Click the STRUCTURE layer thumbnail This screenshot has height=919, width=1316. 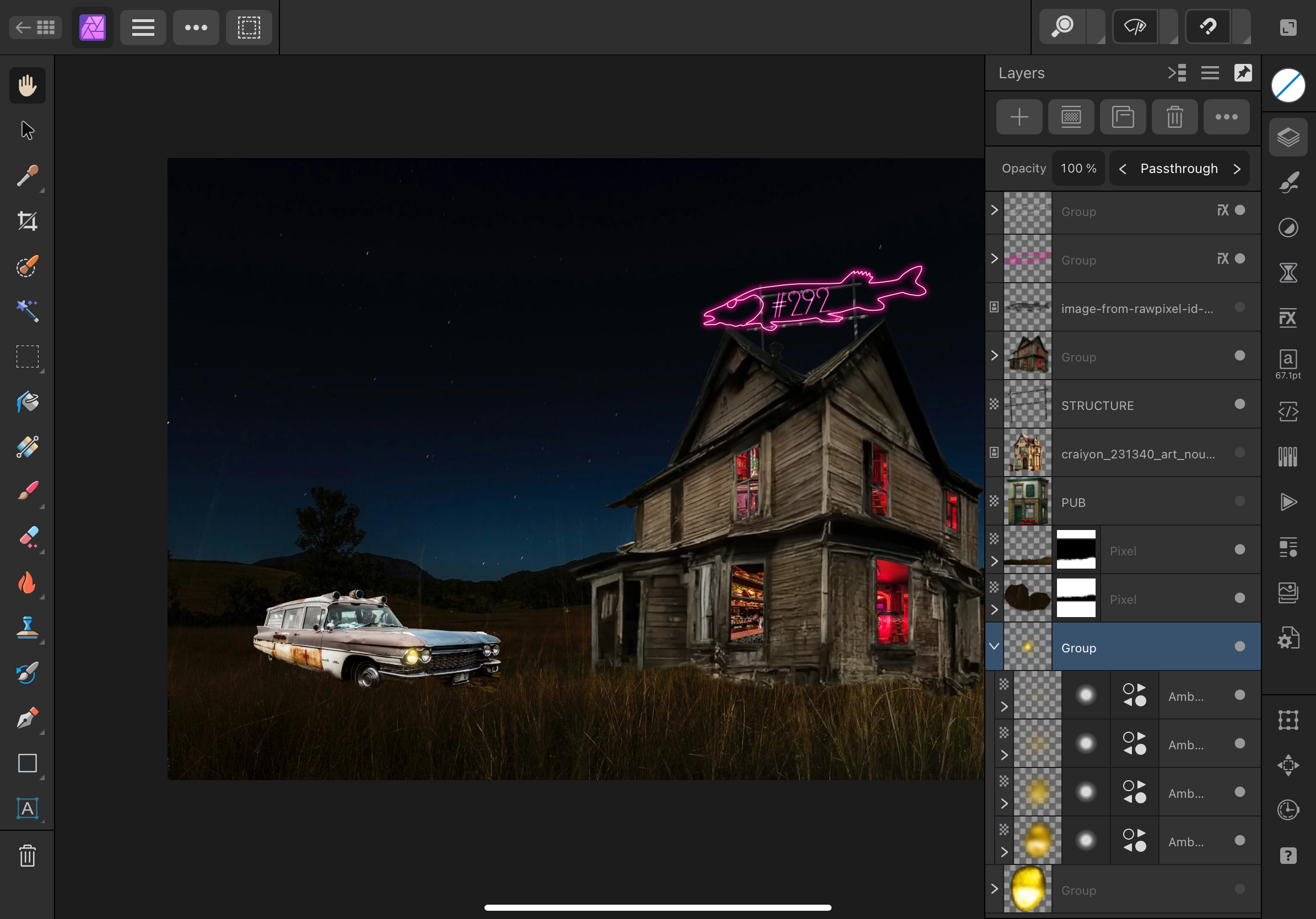coord(1028,404)
